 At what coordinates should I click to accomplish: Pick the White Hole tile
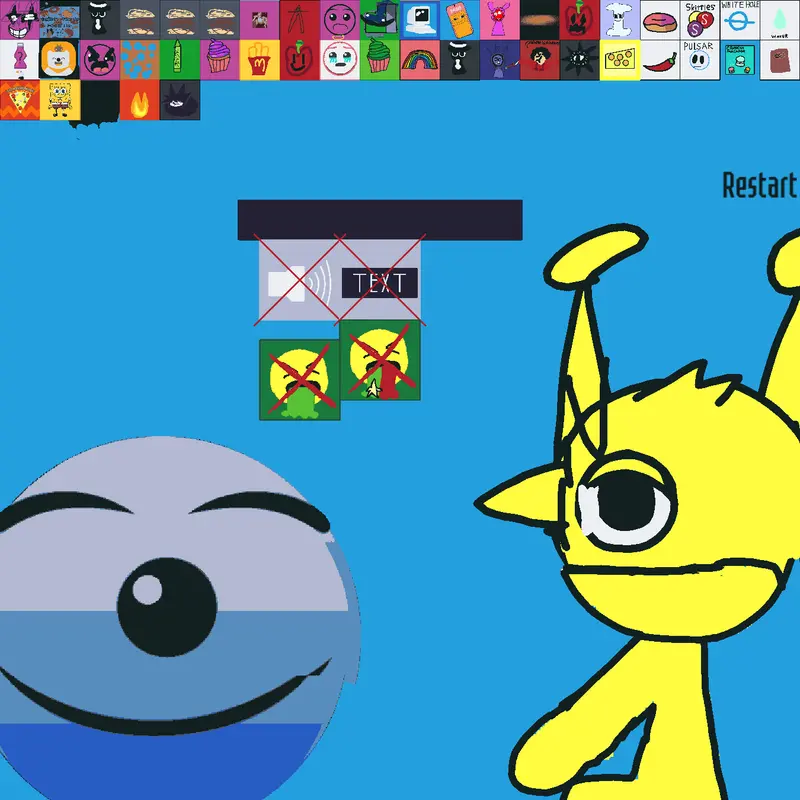(740, 20)
